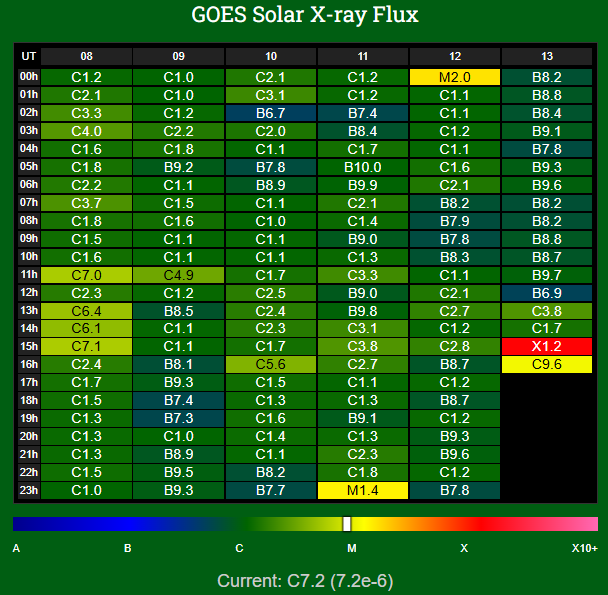
Task: Click the UT header label
Action: point(29,56)
